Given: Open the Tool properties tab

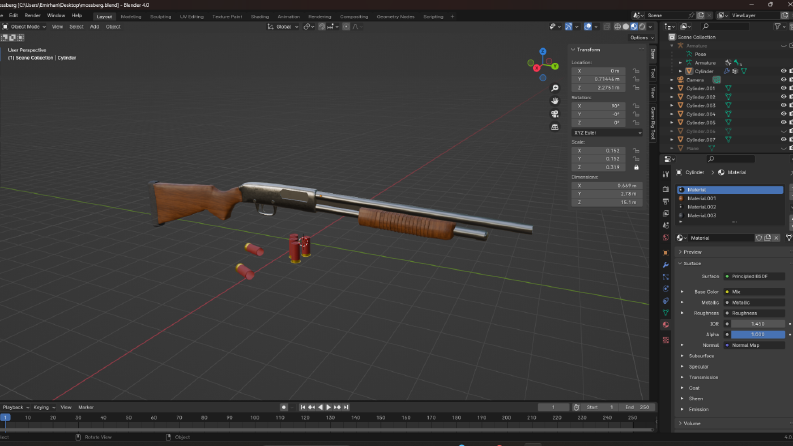Looking at the screenshot, I should (666, 174).
